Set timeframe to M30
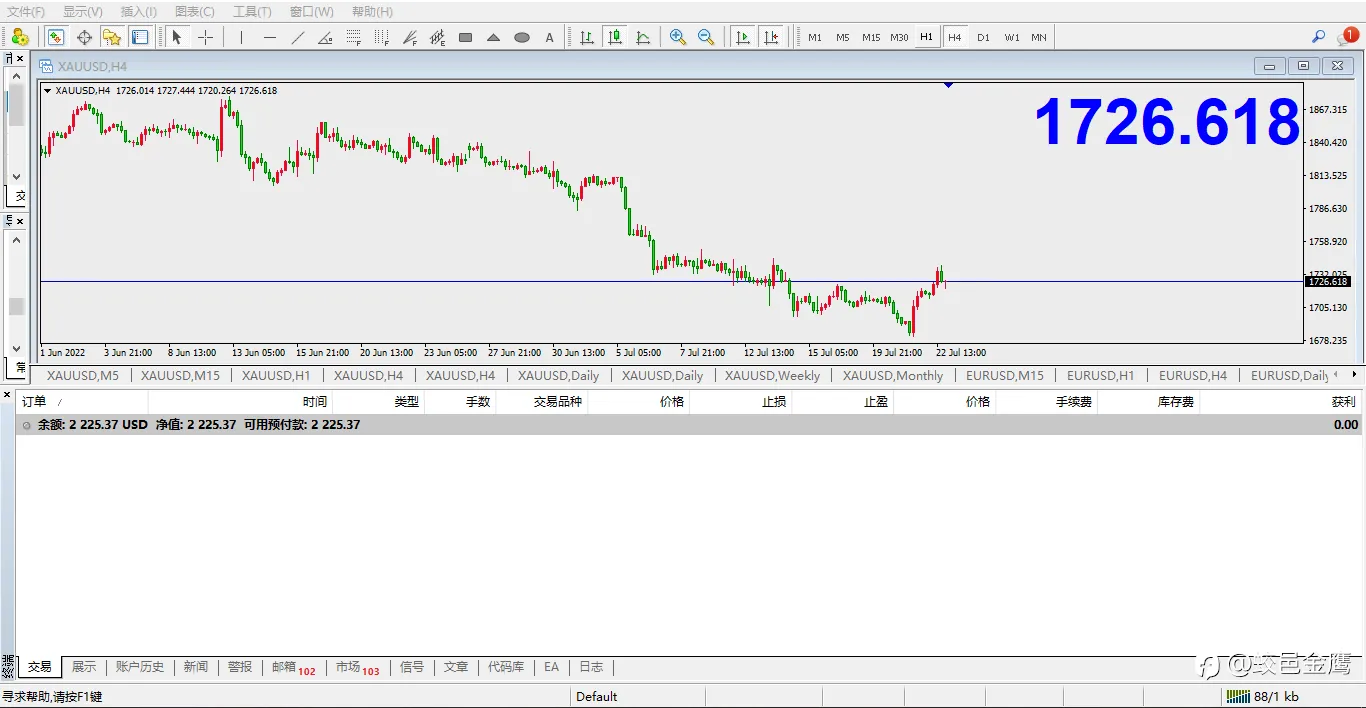This screenshot has width=1366, height=708. tap(899, 37)
